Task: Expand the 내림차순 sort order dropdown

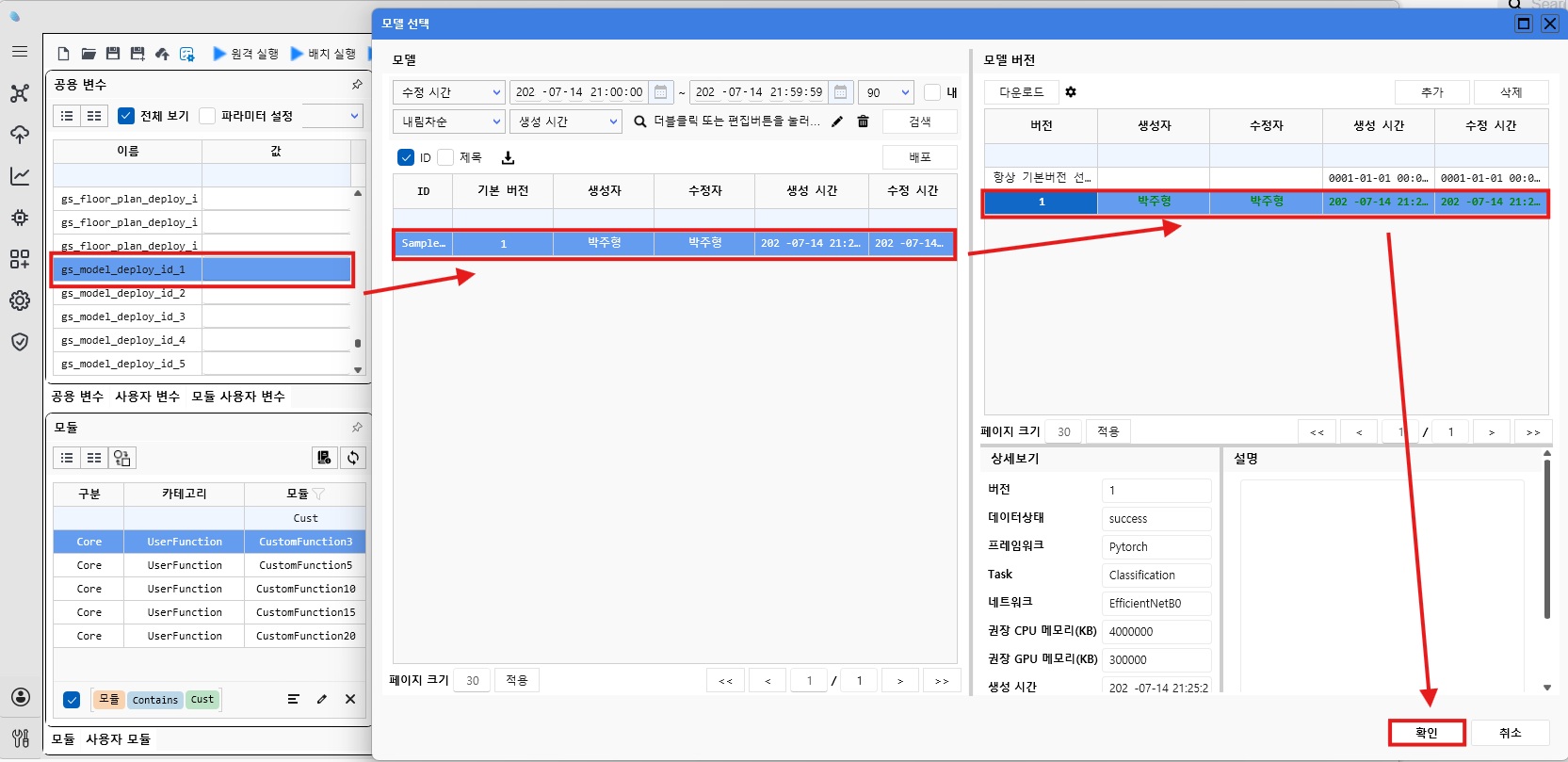Action: click(449, 122)
